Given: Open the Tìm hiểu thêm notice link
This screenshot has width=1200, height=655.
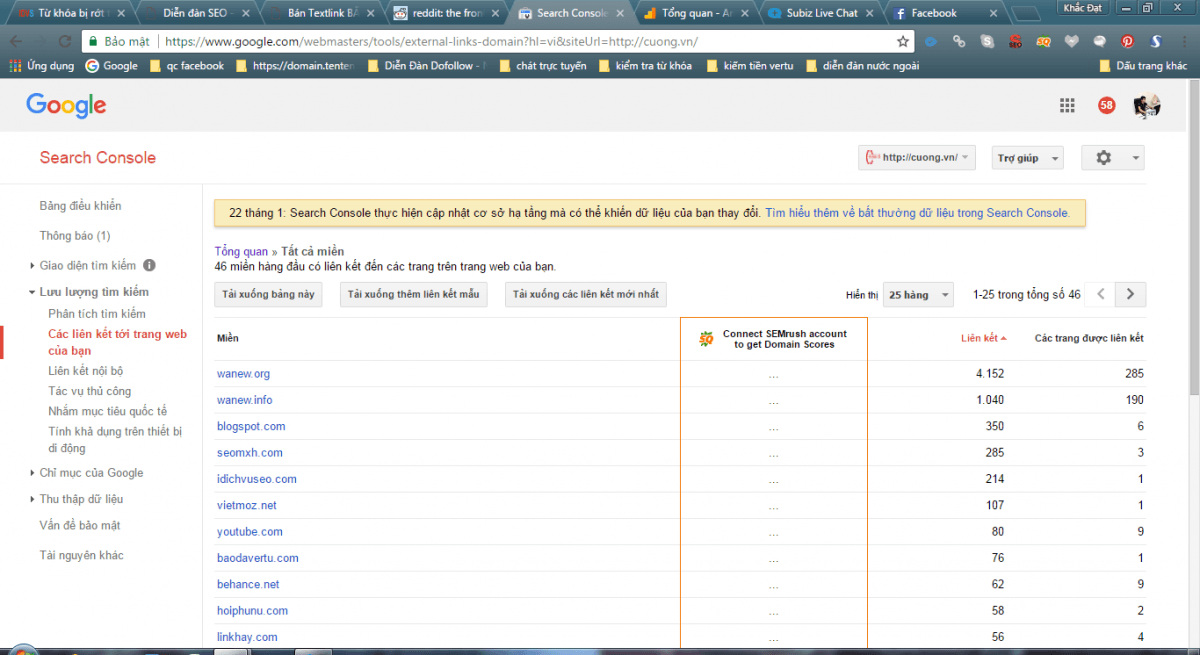Looking at the screenshot, I should click(x=917, y=213).
